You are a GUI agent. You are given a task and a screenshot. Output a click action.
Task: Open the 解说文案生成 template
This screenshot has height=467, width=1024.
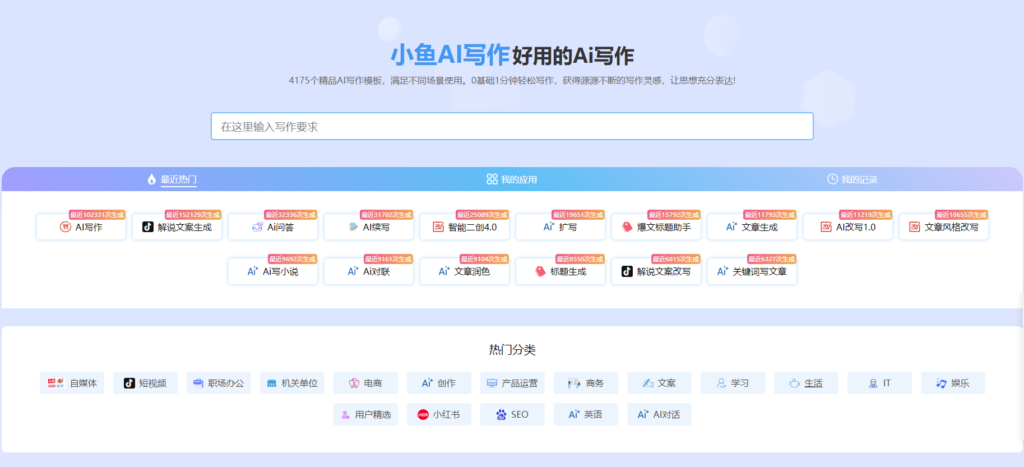coord(177,227)
